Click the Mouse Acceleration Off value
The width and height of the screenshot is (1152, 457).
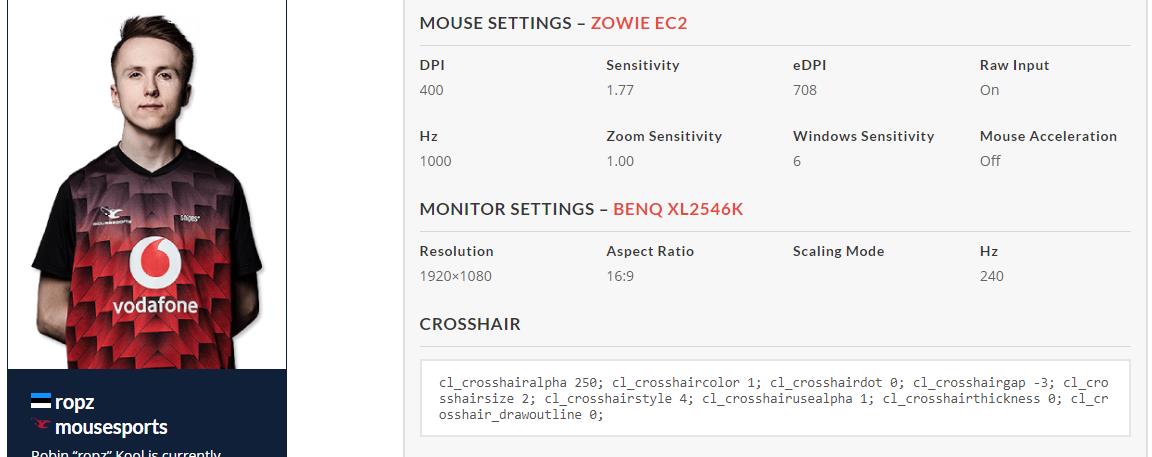tap(990, 161)
